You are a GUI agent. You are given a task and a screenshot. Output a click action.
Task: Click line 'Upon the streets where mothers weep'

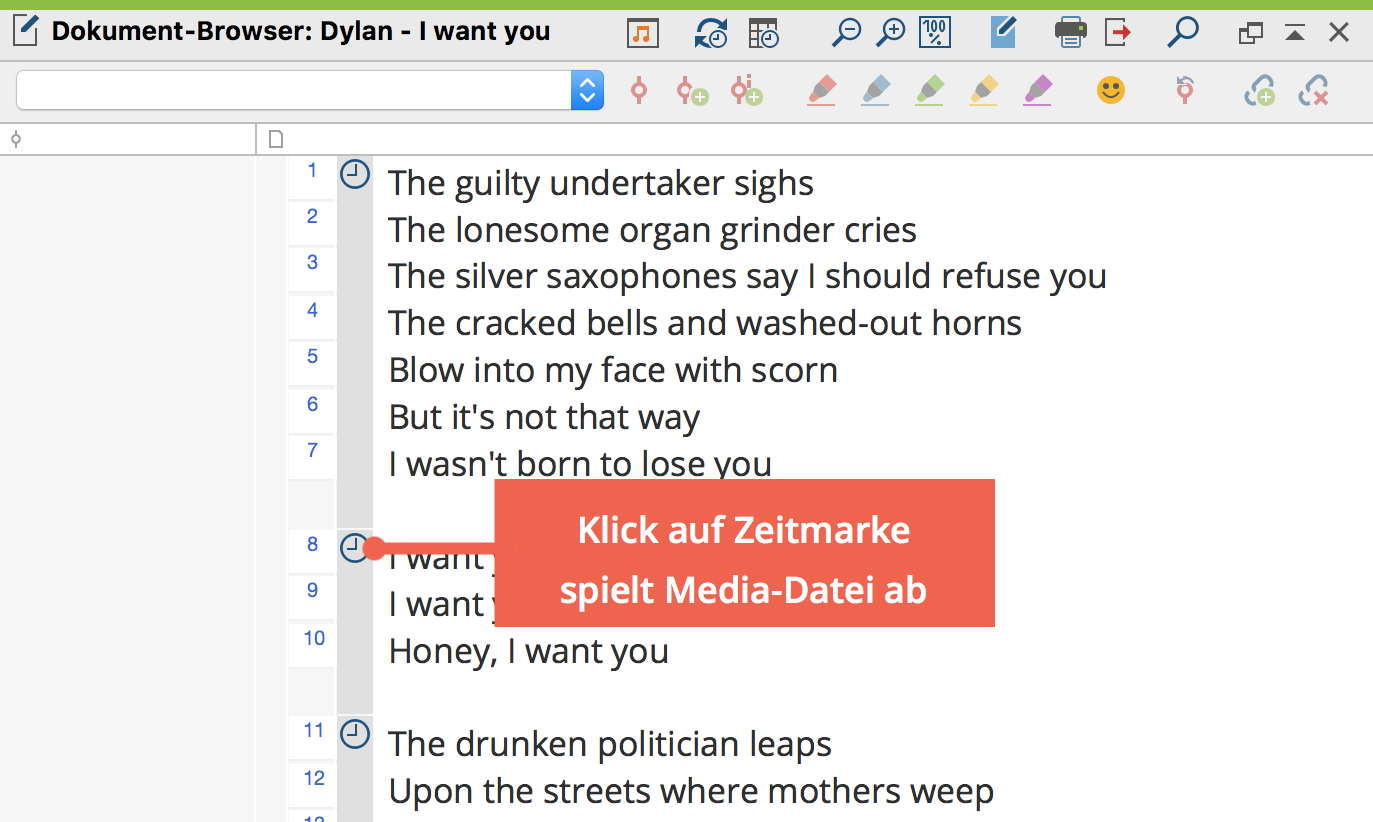click(691, 791)
